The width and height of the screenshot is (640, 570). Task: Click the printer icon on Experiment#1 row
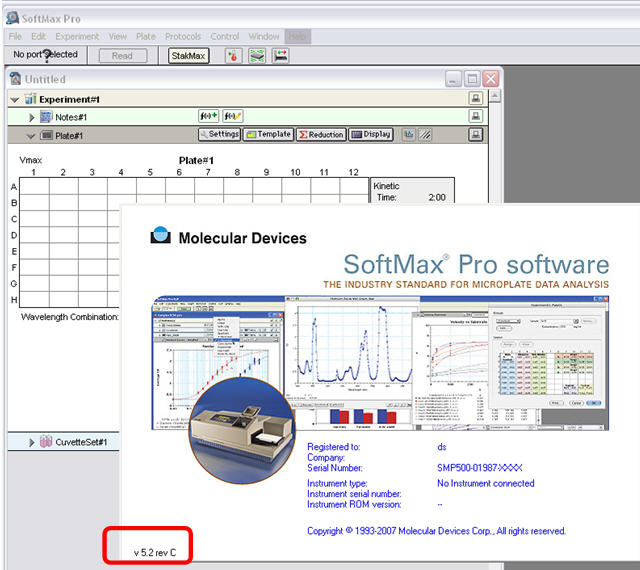tap(476, 99)
